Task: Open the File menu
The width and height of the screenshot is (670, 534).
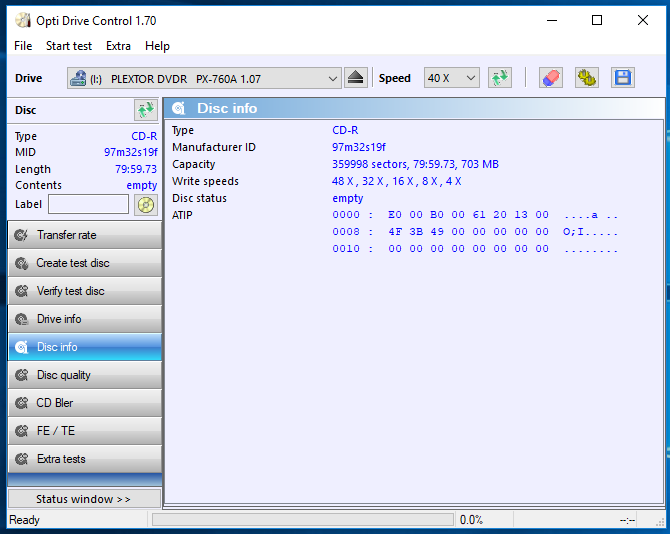Action: (23, 46)
